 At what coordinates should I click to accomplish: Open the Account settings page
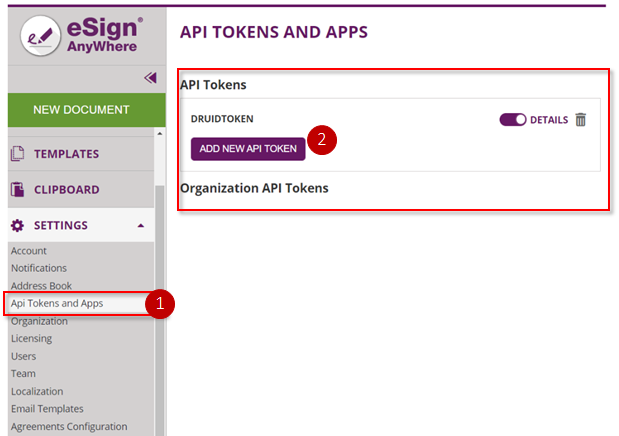(28, 251)
